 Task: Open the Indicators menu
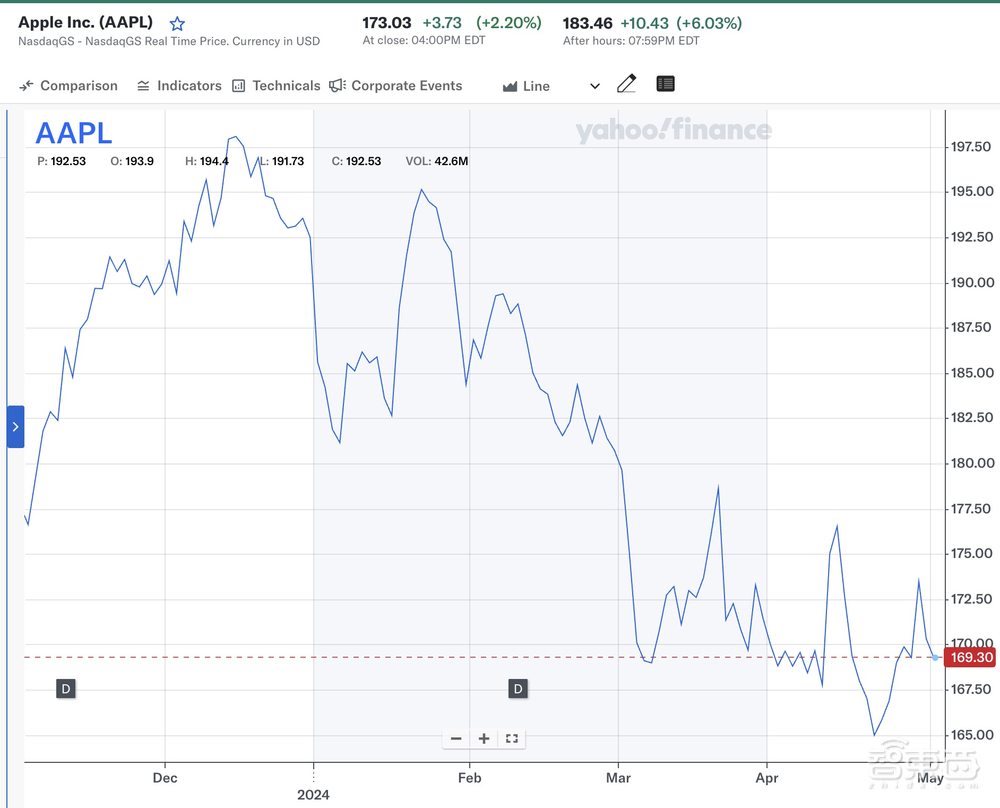coord(179,86)
